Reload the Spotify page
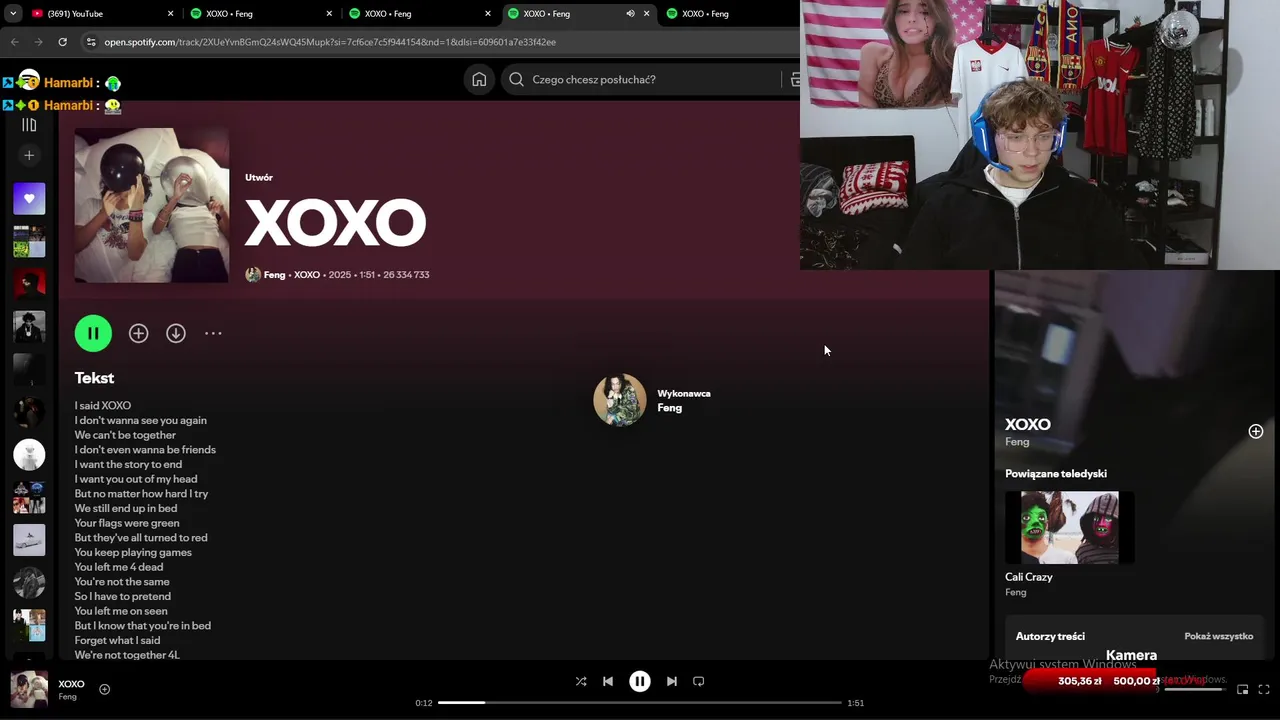1280x720 pixels. pos(62,42)
